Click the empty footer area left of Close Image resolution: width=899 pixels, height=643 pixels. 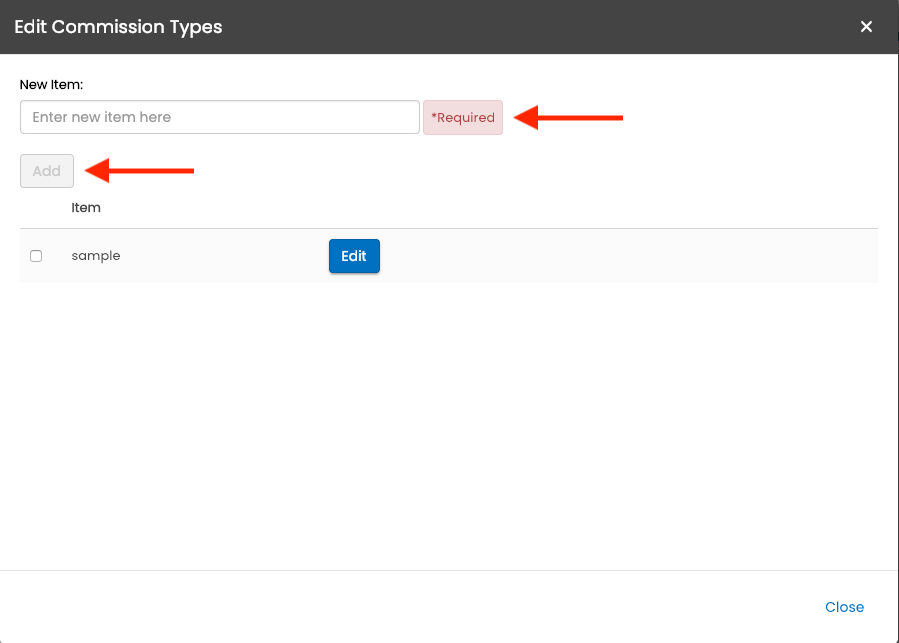(x=400, y=607)
